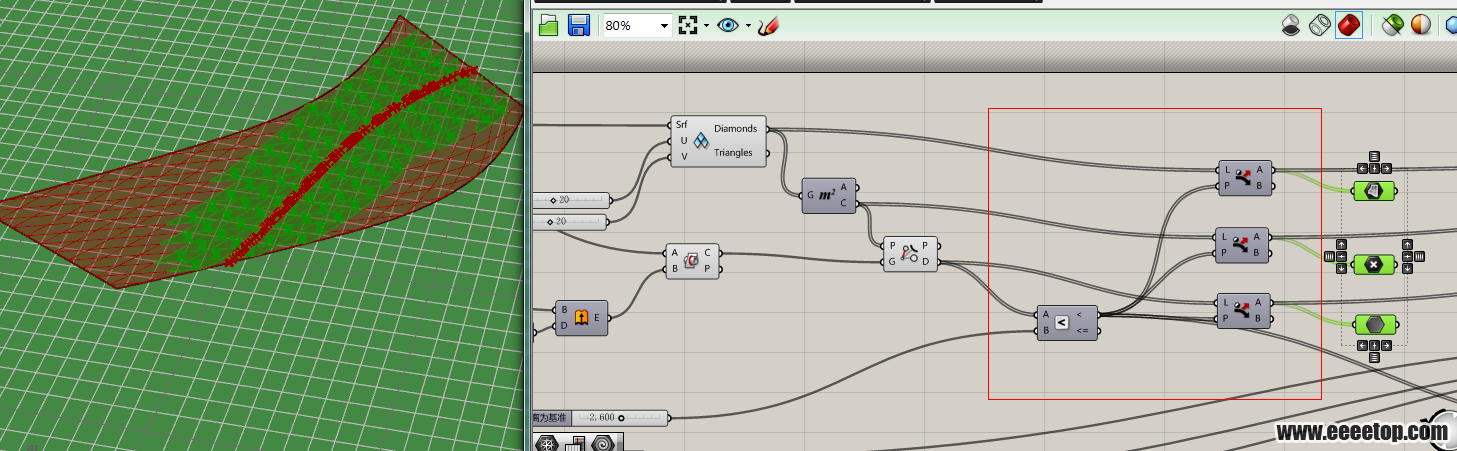Toggle preview of selected objects only

tap(1393, 25)
